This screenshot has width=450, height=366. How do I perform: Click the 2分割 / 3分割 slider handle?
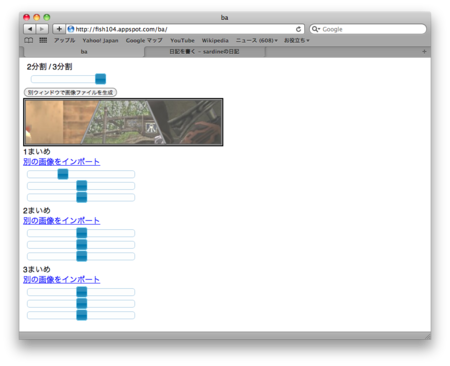[101, 79]
